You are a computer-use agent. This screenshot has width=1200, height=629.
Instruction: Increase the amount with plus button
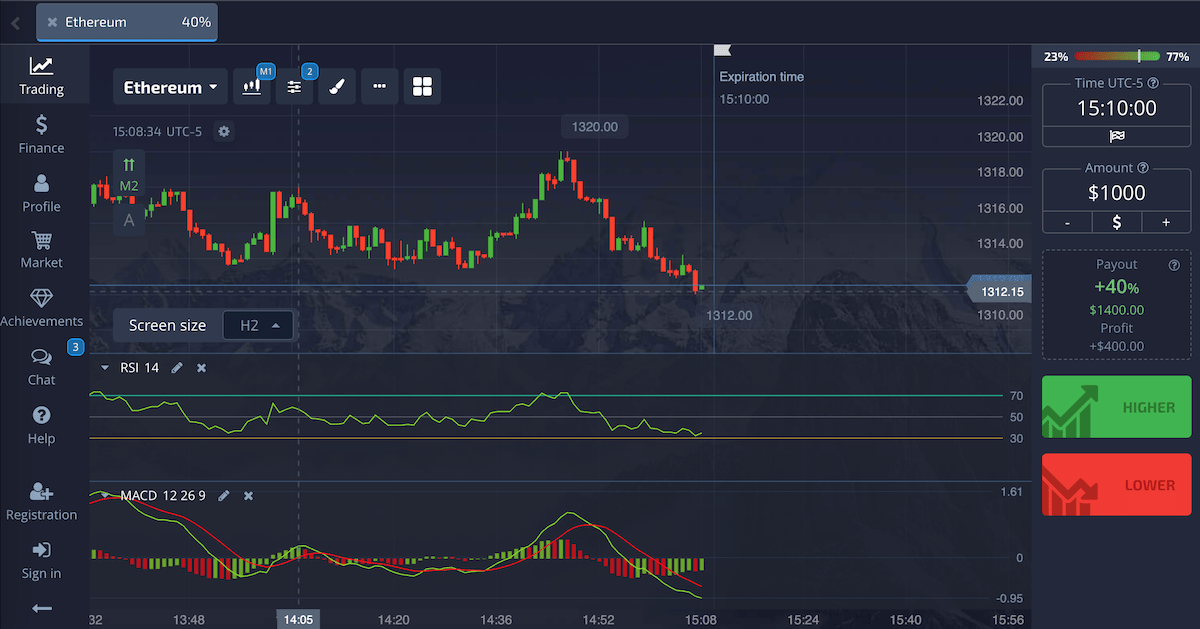click(x=1166, y=222)
